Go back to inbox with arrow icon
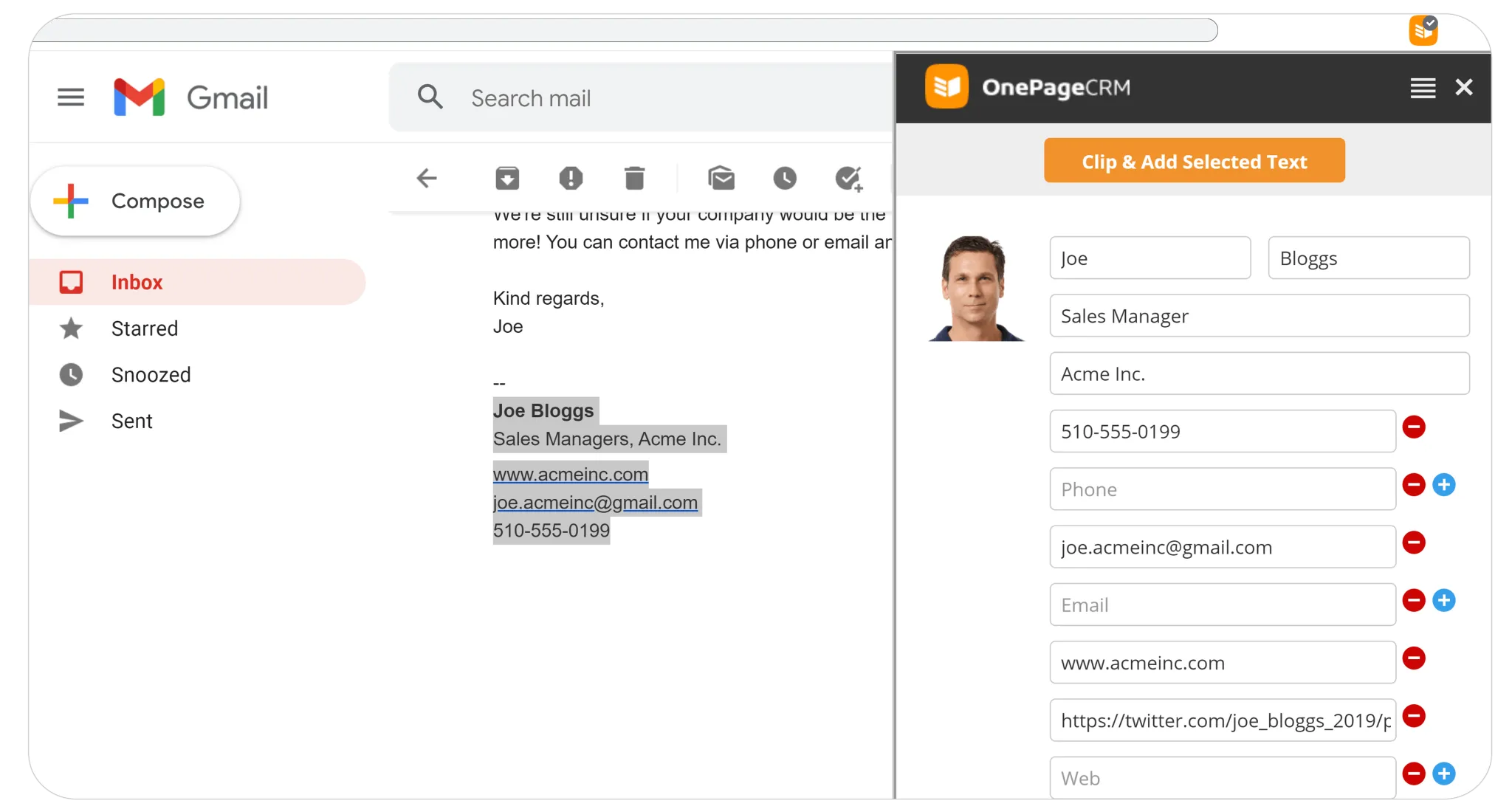Viewport: 1512px width, 809px height. pos(427,178)
